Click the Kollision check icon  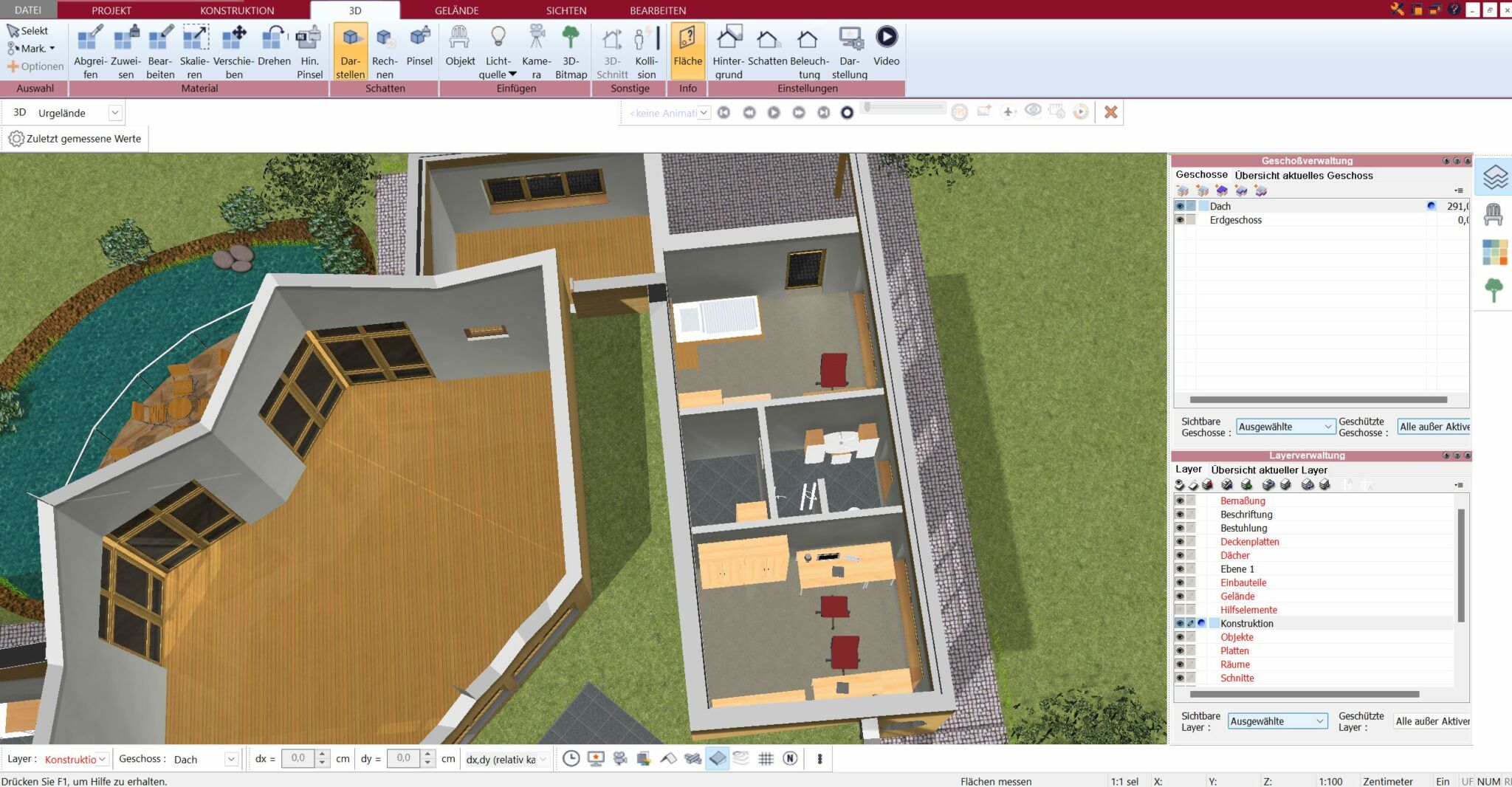[x=646, y=49]
